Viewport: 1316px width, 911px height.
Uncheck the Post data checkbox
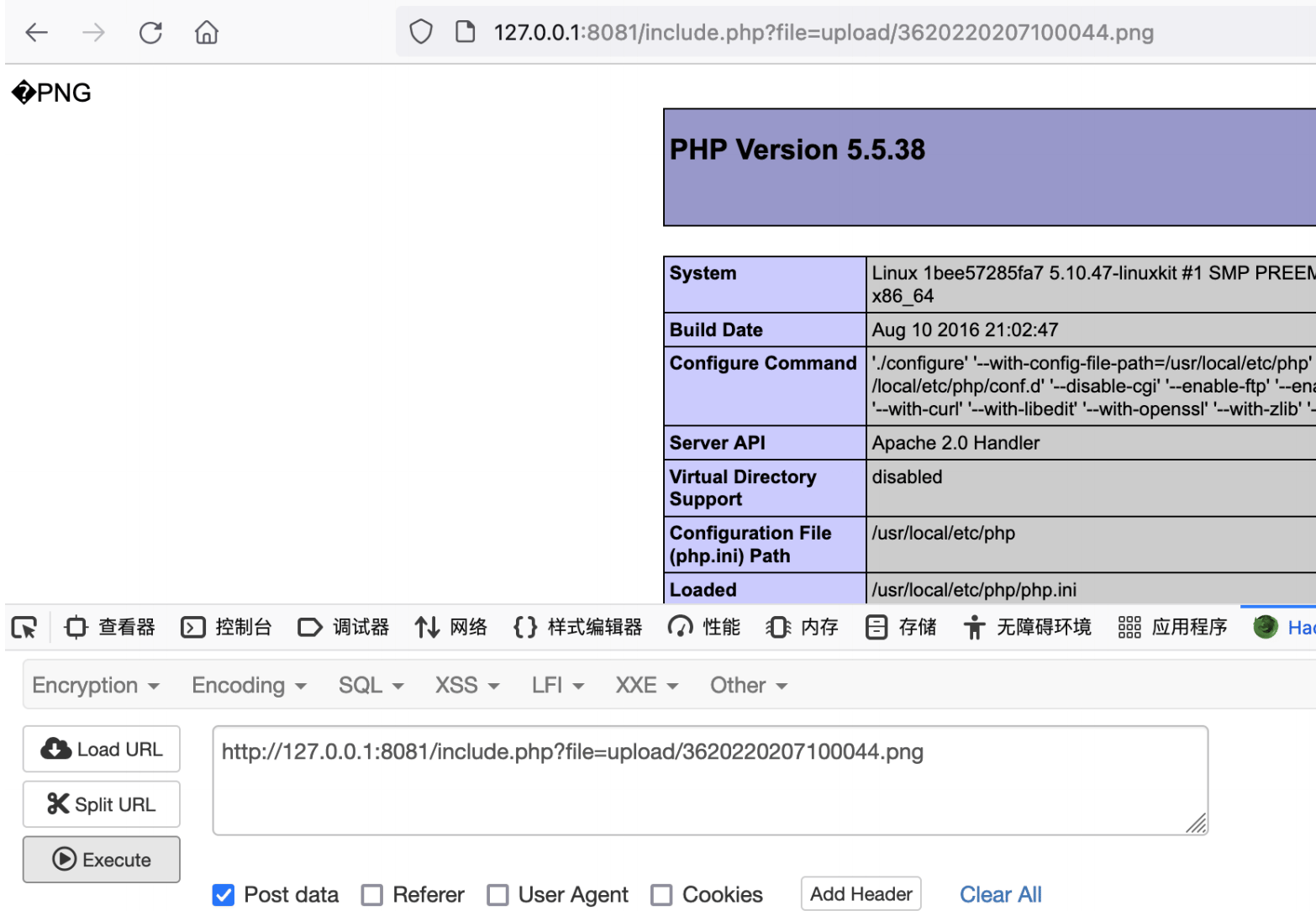point(224,895)
